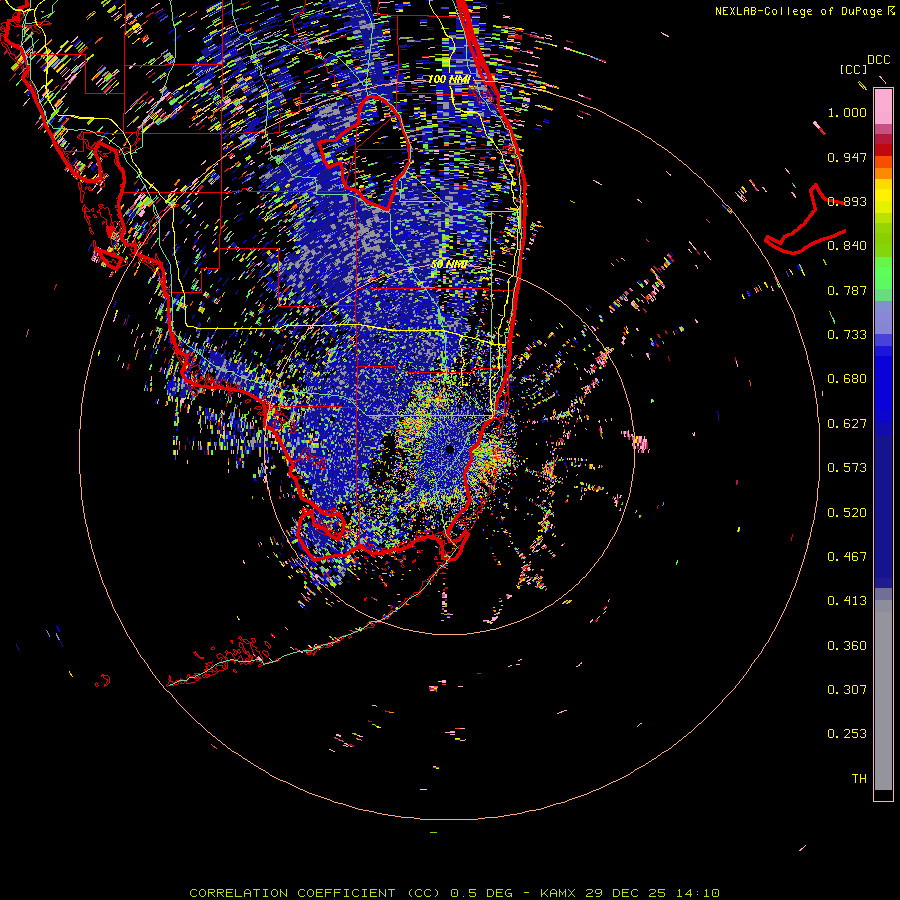The height and width of the screenshot is (900, 900).
Task: Click the 0.680 legend value
Action: tap(847, 379)
